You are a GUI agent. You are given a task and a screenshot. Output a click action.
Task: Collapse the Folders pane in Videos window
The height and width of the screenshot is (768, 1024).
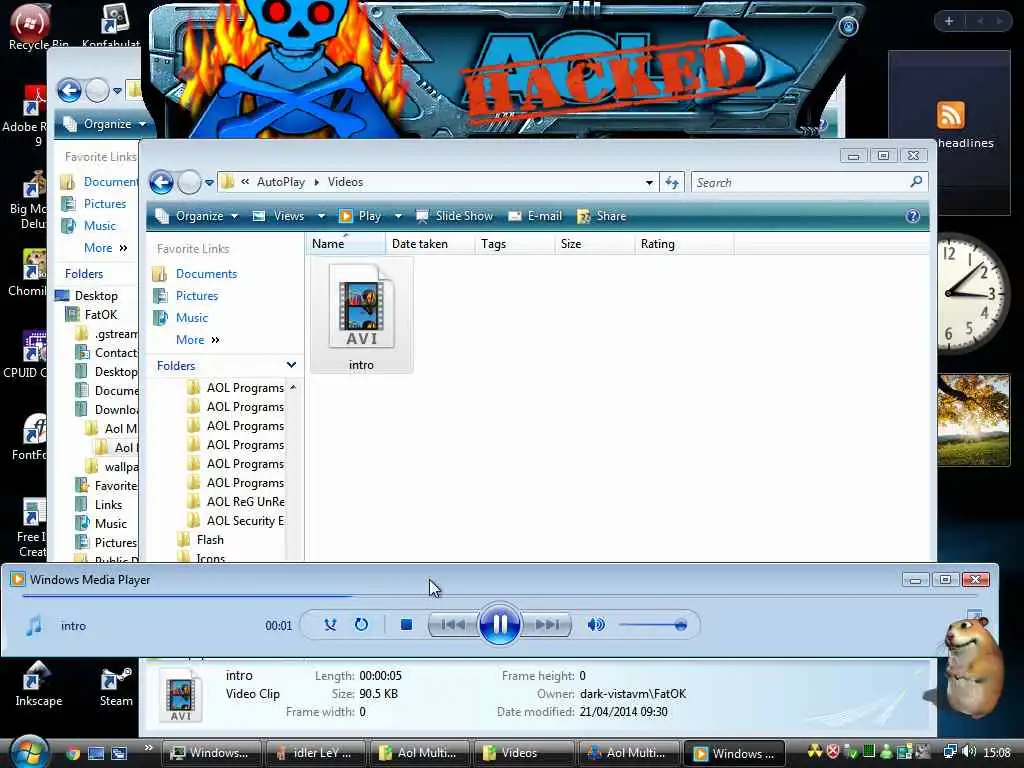point(291,366)
